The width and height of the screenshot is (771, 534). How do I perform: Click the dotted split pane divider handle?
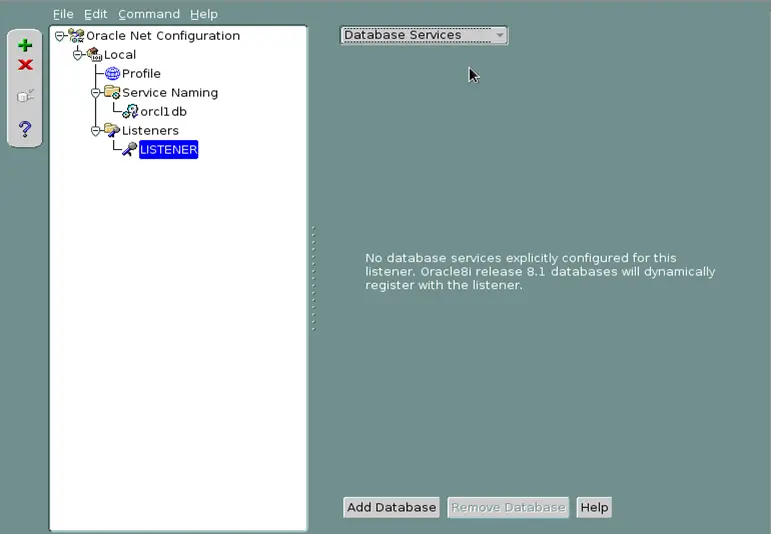click(x=313, y=278)
